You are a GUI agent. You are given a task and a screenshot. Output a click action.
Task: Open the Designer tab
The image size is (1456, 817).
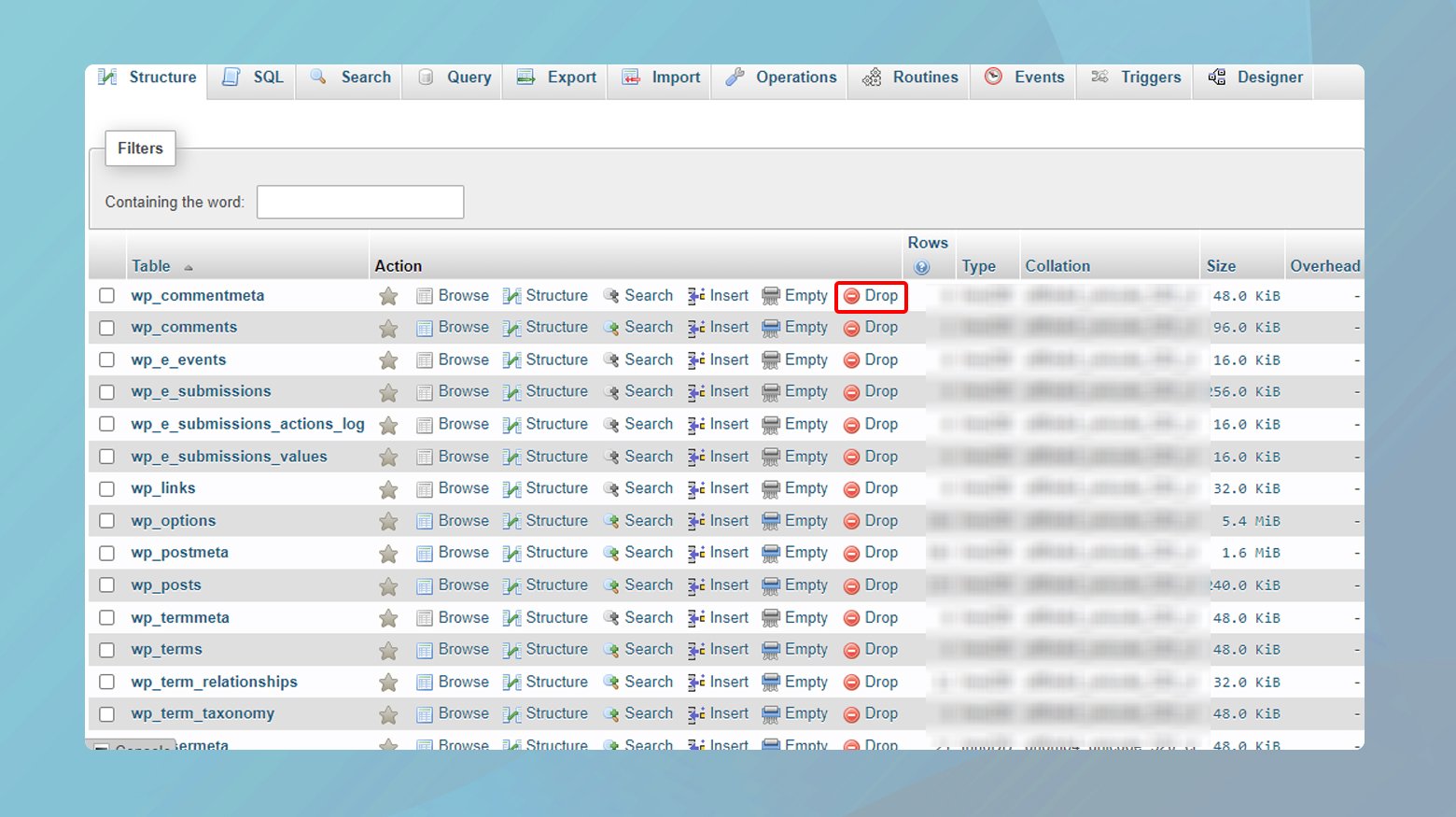tap(1255, 77)
